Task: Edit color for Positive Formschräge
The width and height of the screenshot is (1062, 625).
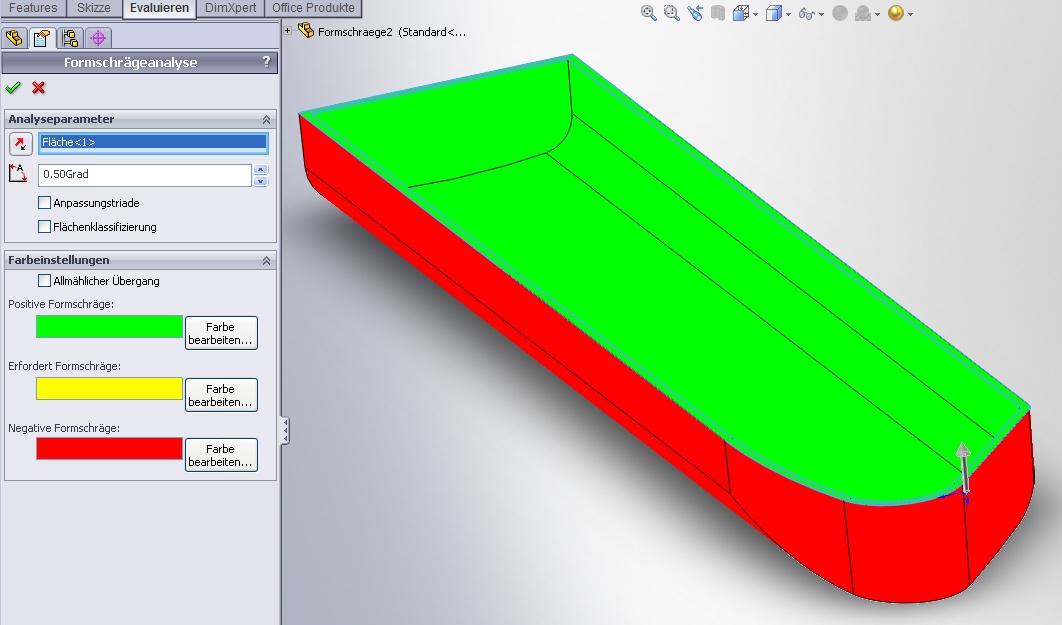Action: click(x=221, y=333)
